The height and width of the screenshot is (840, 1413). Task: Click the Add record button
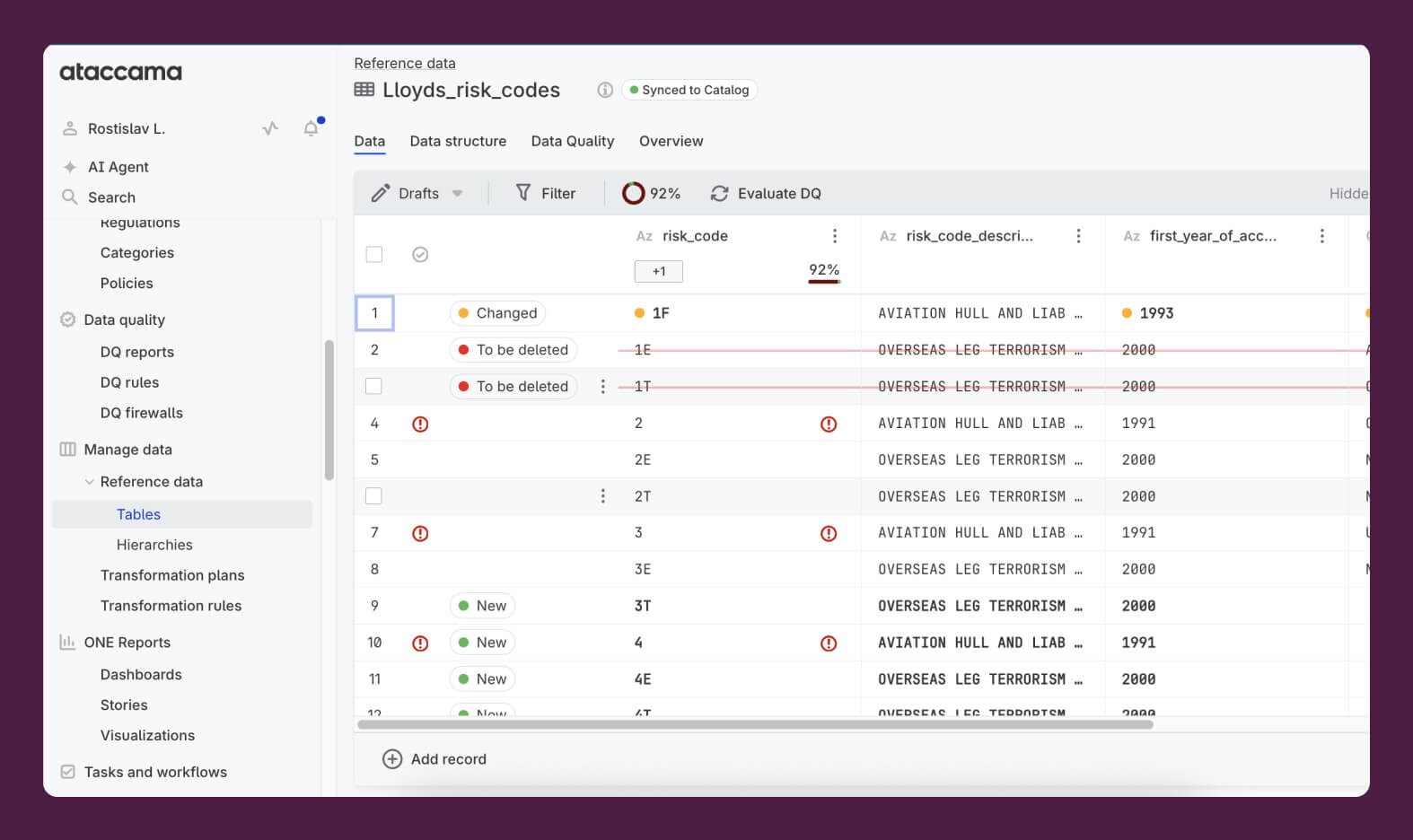(x=434, y=759)
